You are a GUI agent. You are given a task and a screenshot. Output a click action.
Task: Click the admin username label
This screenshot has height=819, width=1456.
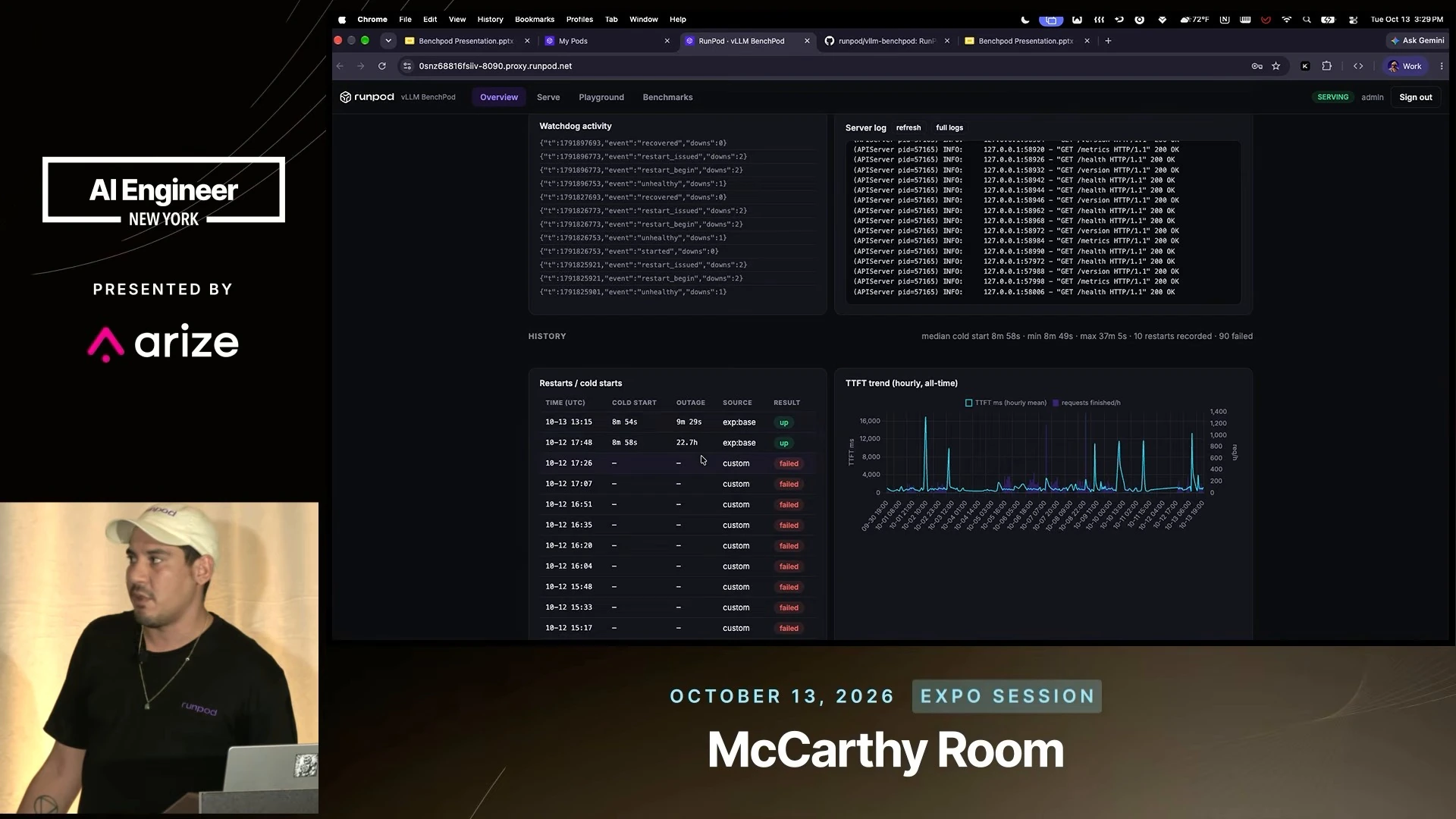1373,97
